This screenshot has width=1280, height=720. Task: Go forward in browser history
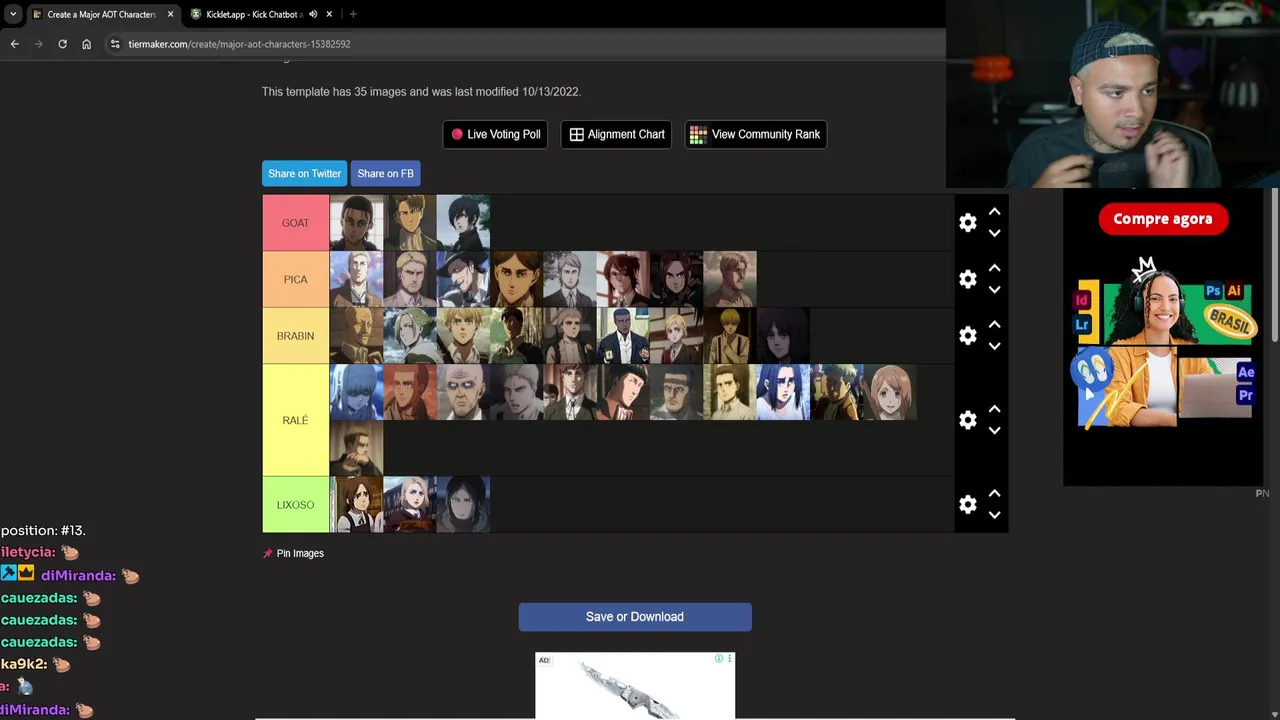tap(38, 44)
